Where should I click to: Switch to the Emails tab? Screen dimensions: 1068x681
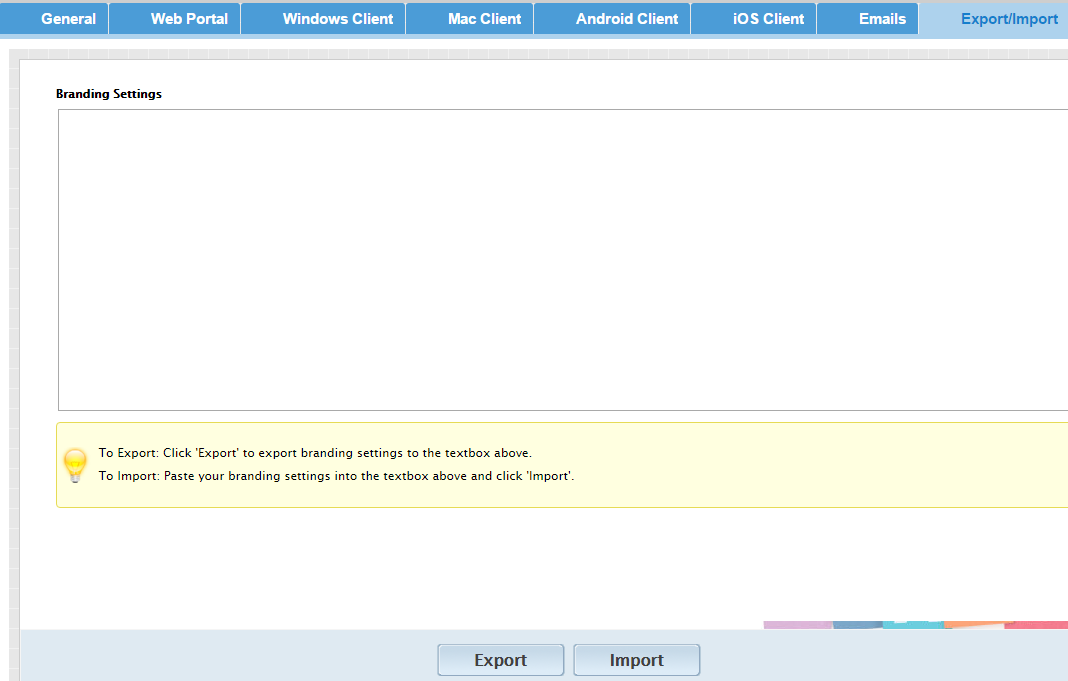coord(868,19)
